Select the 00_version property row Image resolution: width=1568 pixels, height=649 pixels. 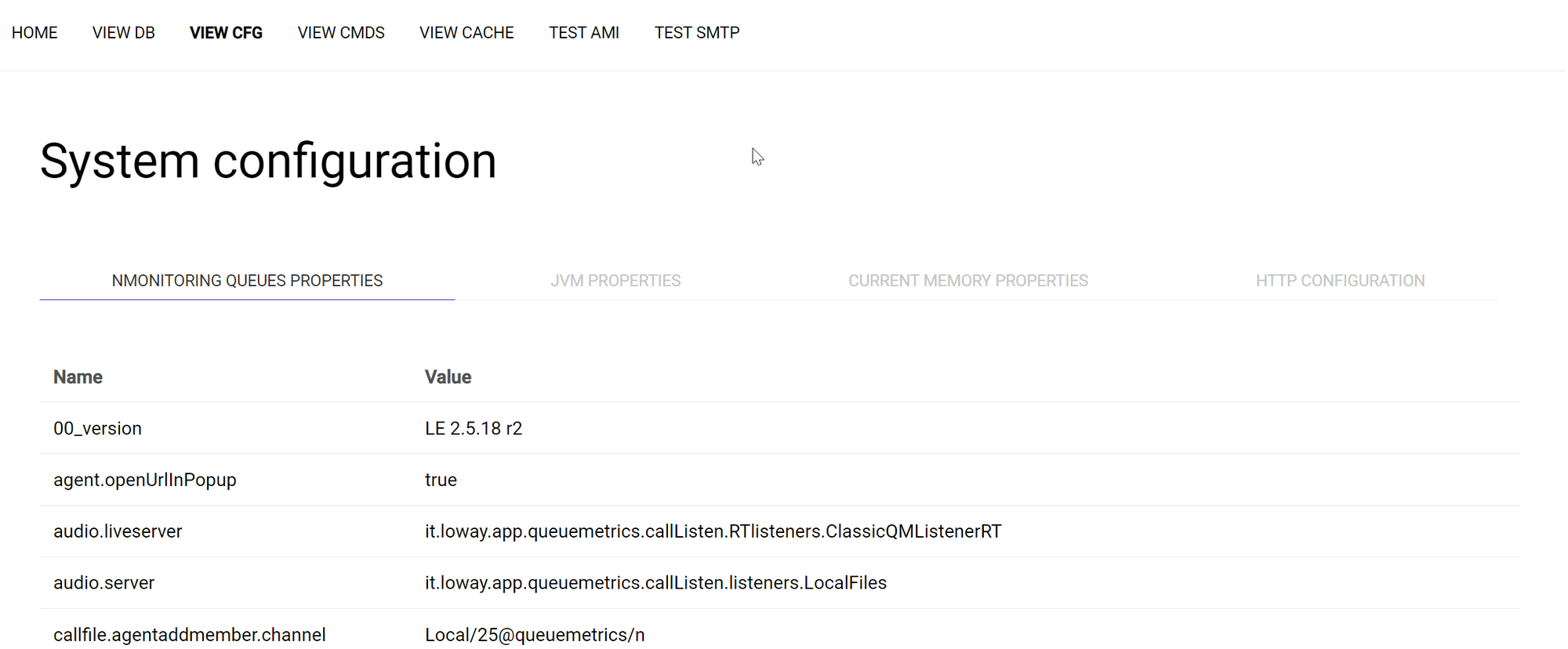[x=97, y=429]
